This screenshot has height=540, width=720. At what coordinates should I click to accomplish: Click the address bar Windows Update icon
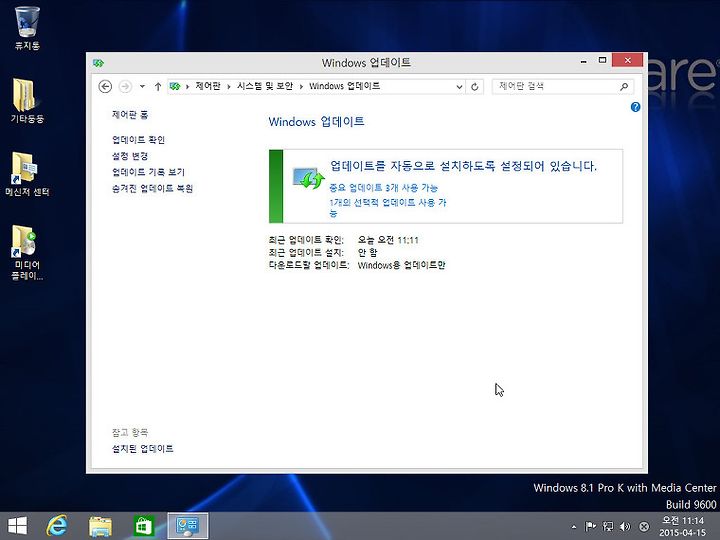tap(175, 86)
